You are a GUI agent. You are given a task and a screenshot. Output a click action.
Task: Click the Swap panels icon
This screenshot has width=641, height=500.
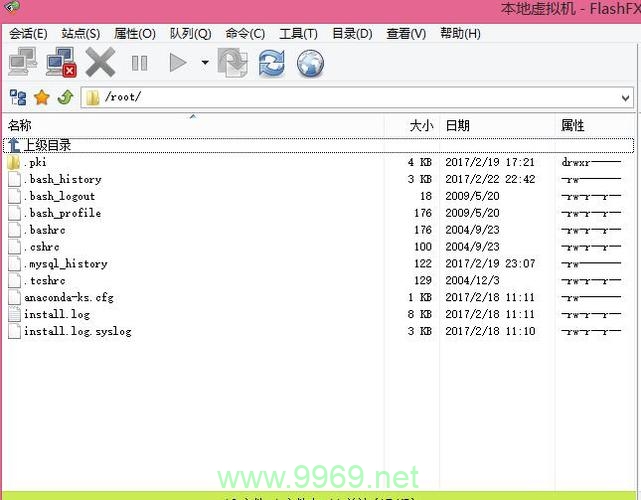coord(233,63)
